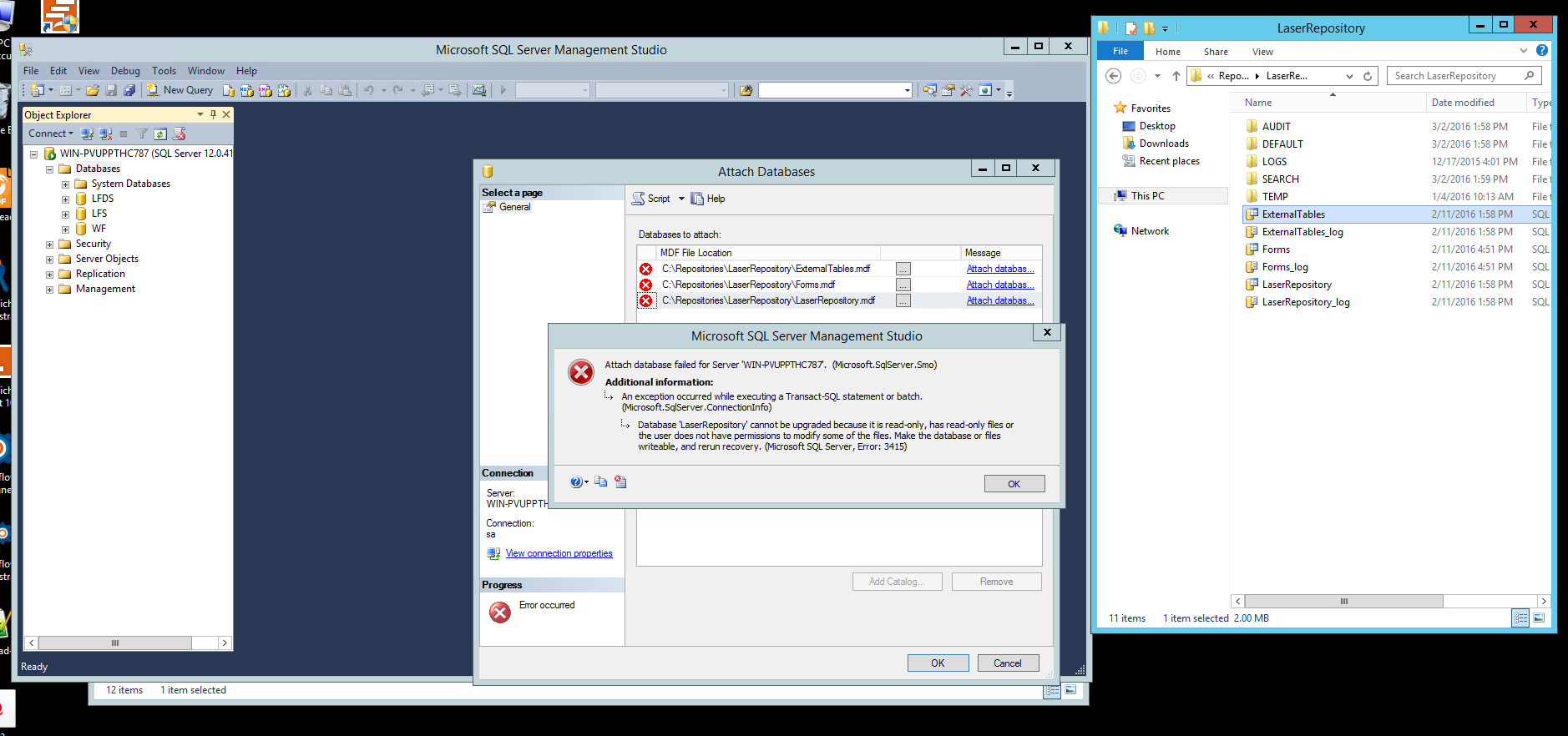Click Connect Object Explorer icon
This screenshot has width=1568, height=736.
coord(87,134)
